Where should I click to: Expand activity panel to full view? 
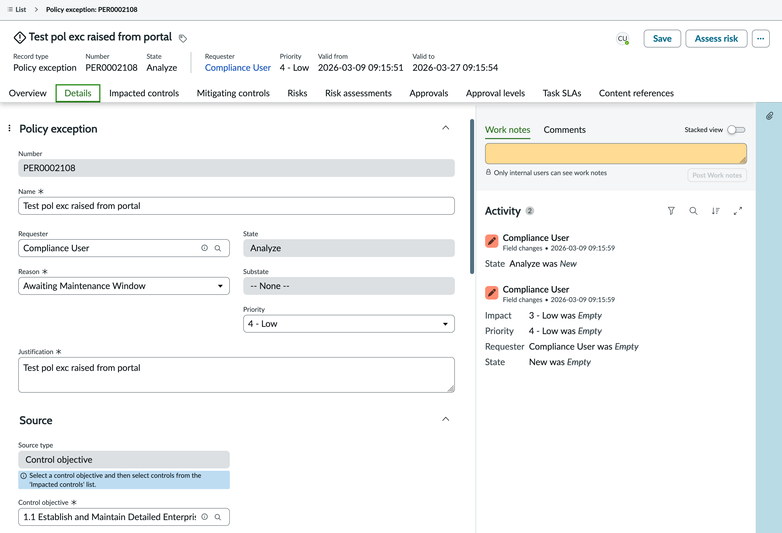coord(737,211)
